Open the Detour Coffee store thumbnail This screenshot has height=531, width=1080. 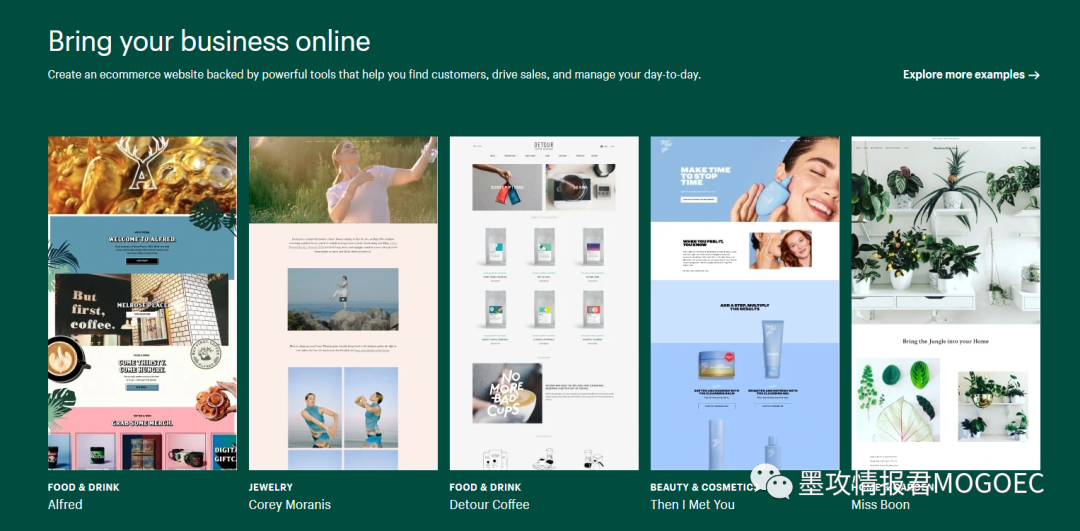coord(544,303)
